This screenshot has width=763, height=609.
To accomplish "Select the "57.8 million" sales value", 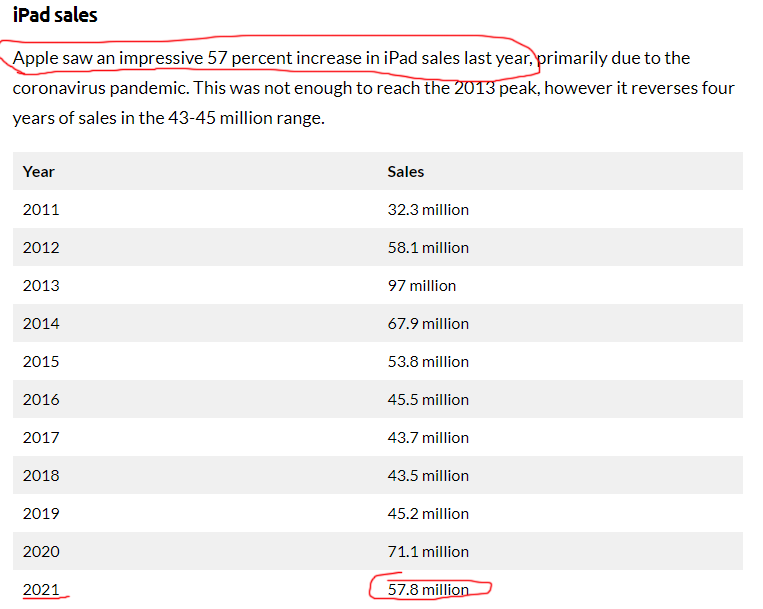I will (428, 589).
